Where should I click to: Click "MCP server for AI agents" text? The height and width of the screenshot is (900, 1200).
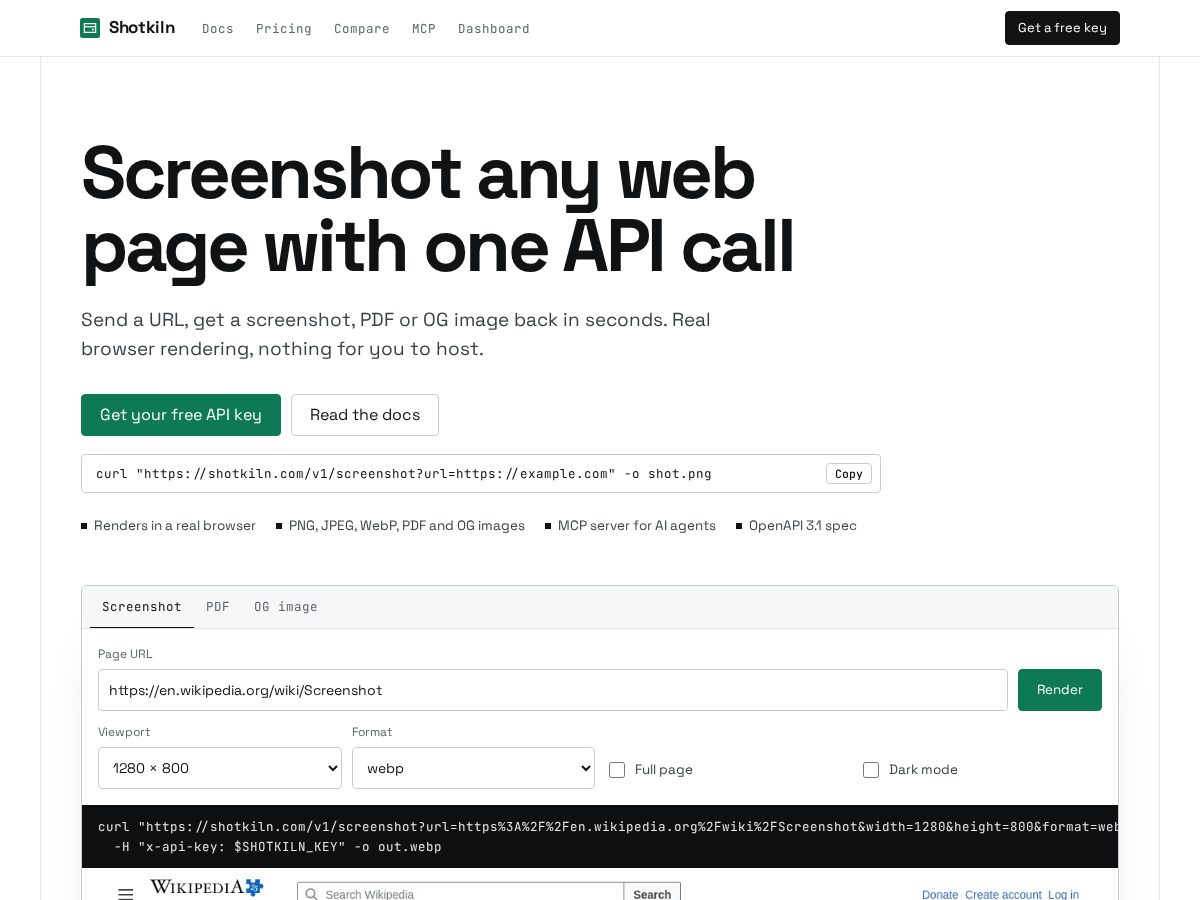pyautogui.click(x=637, y=526)
